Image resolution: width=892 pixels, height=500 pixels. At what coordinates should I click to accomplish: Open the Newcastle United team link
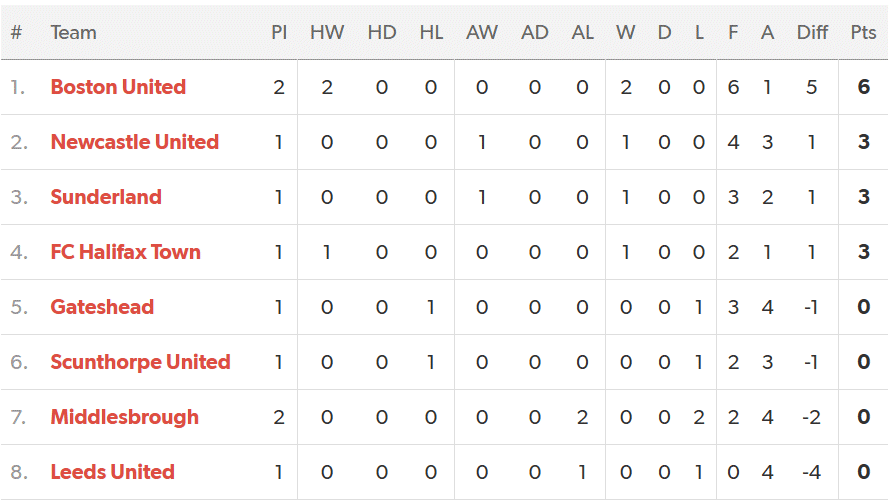pos(135,142)
